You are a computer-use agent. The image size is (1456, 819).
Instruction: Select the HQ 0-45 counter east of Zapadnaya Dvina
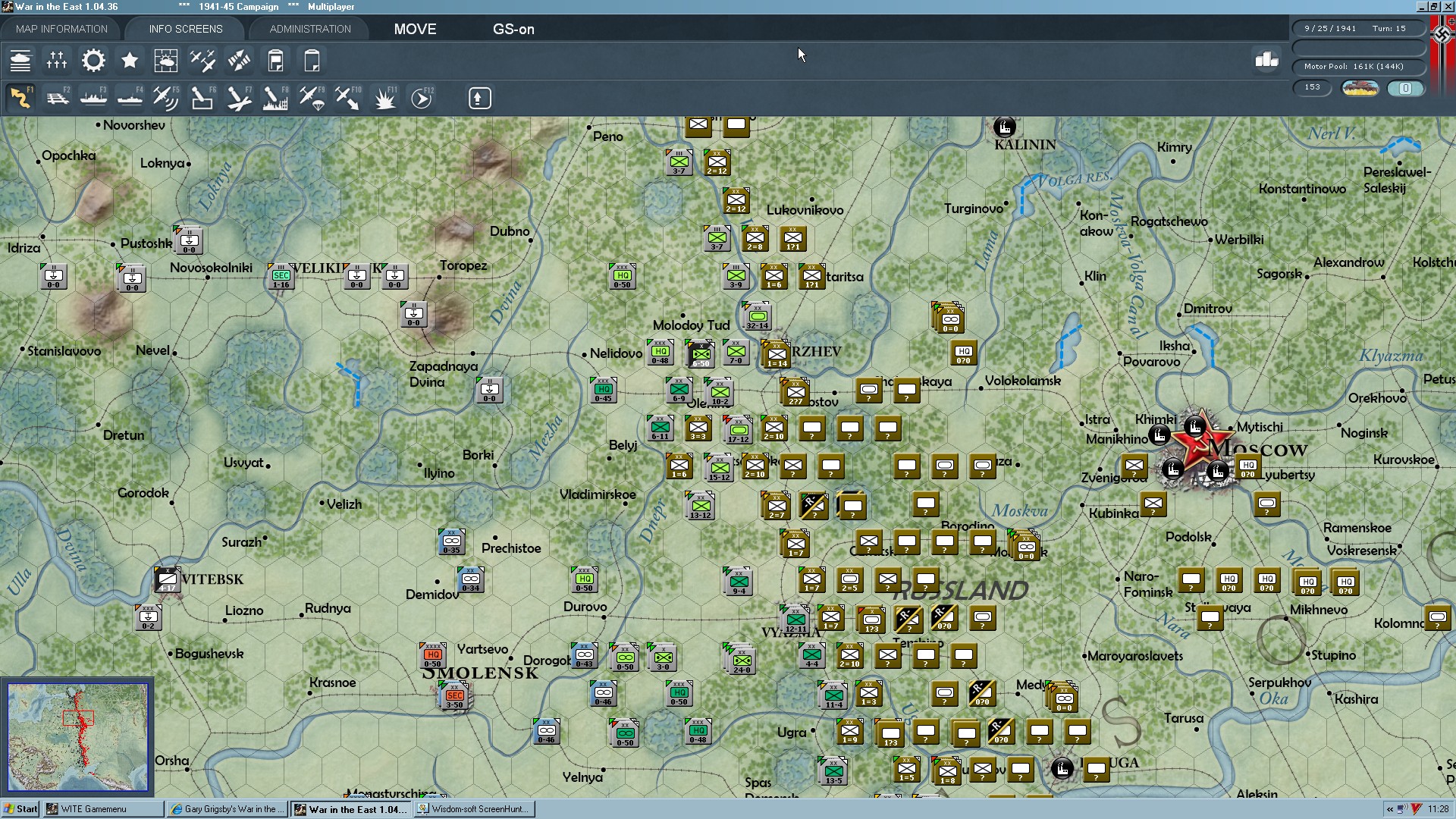603,390
